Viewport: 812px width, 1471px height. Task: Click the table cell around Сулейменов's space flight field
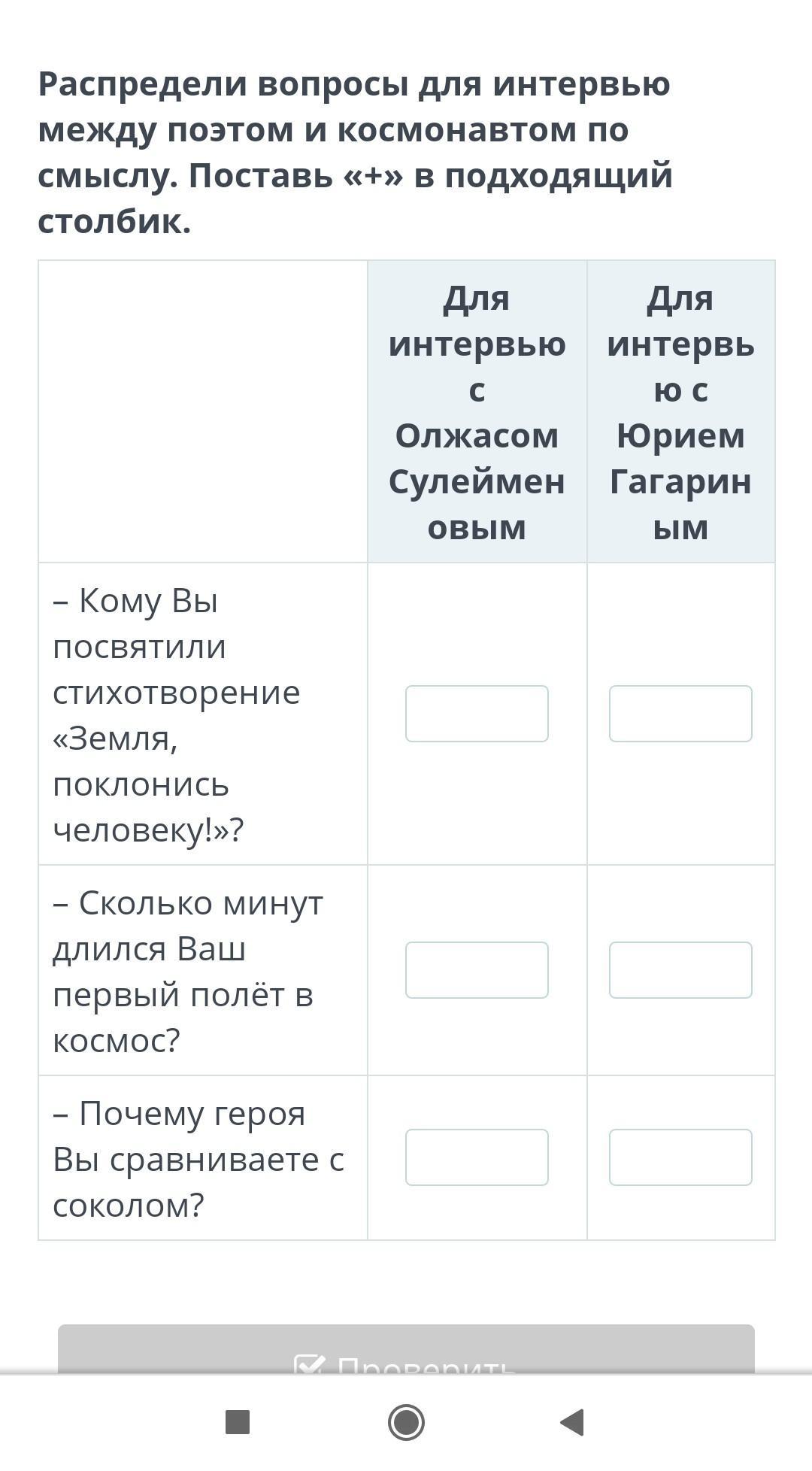point(477,970)
